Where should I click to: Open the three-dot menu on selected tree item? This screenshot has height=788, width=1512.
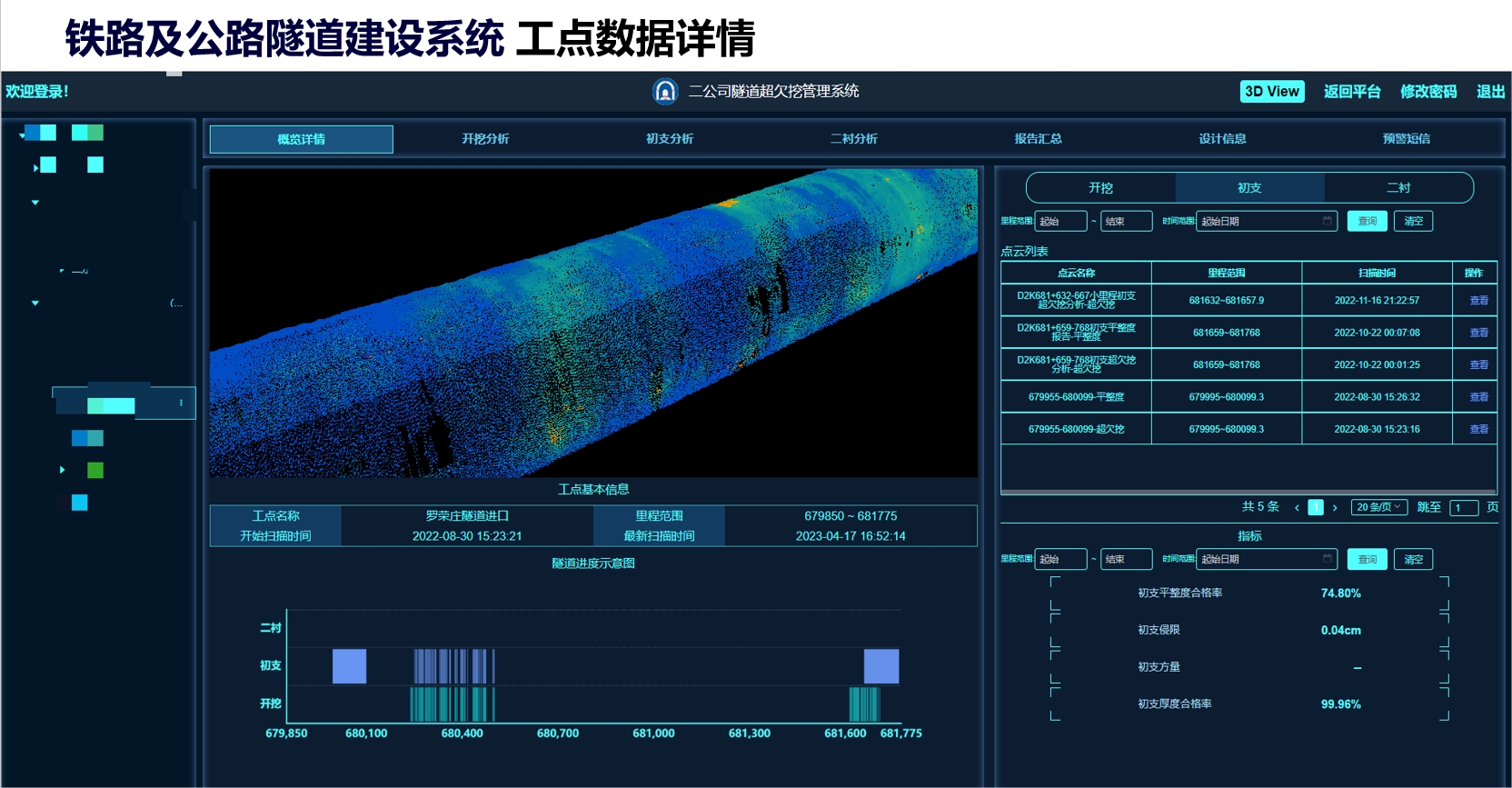click(x=181, y=403)
